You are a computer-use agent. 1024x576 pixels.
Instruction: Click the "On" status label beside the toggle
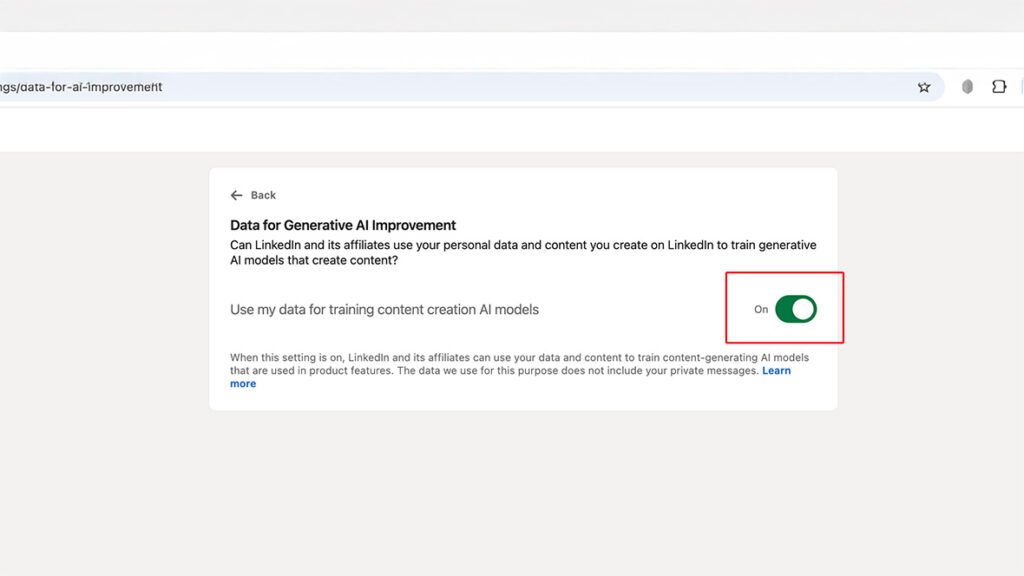click(761, 310)
